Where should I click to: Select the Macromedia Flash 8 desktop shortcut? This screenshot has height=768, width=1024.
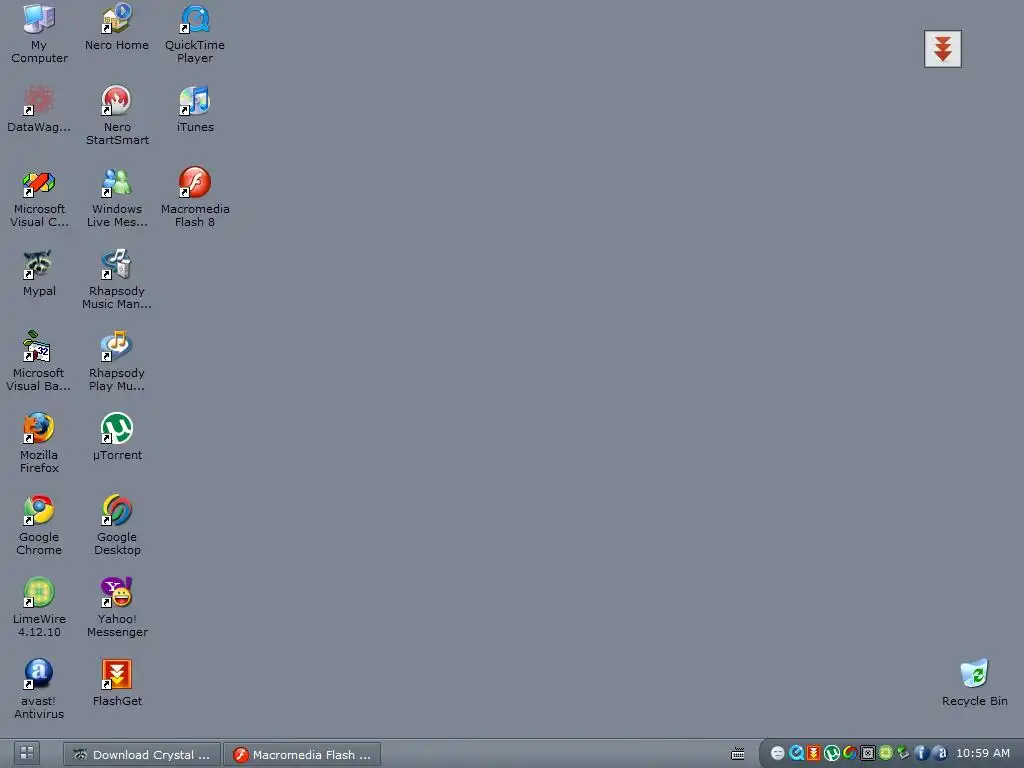coord(195,197)
